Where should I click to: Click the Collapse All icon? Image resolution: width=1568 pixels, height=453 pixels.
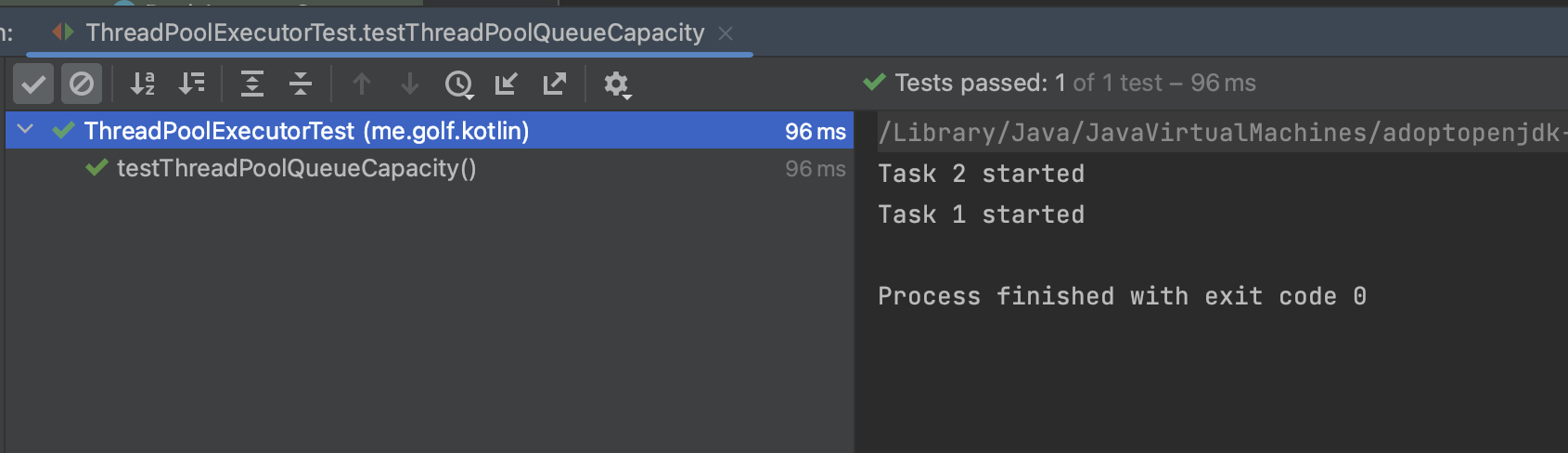click(x=301, y=84)
